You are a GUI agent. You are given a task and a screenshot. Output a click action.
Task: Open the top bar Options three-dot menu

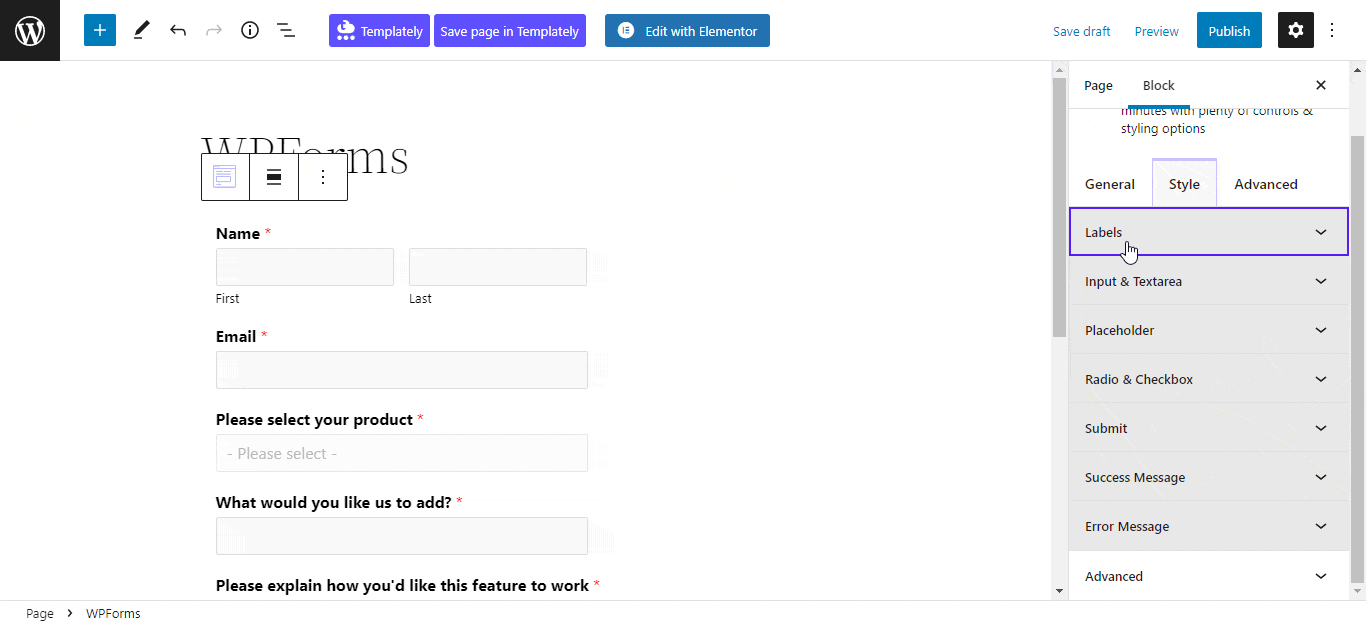pos(1332,30)
